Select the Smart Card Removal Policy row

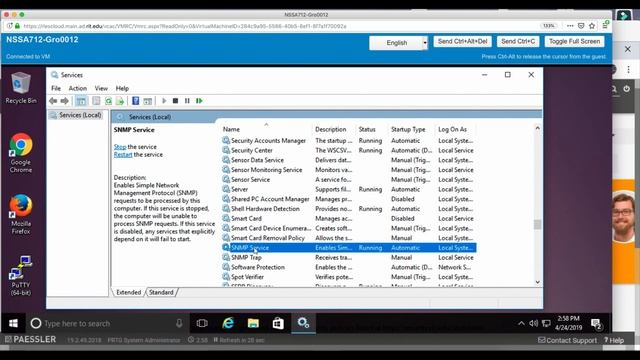coord(349,238)
